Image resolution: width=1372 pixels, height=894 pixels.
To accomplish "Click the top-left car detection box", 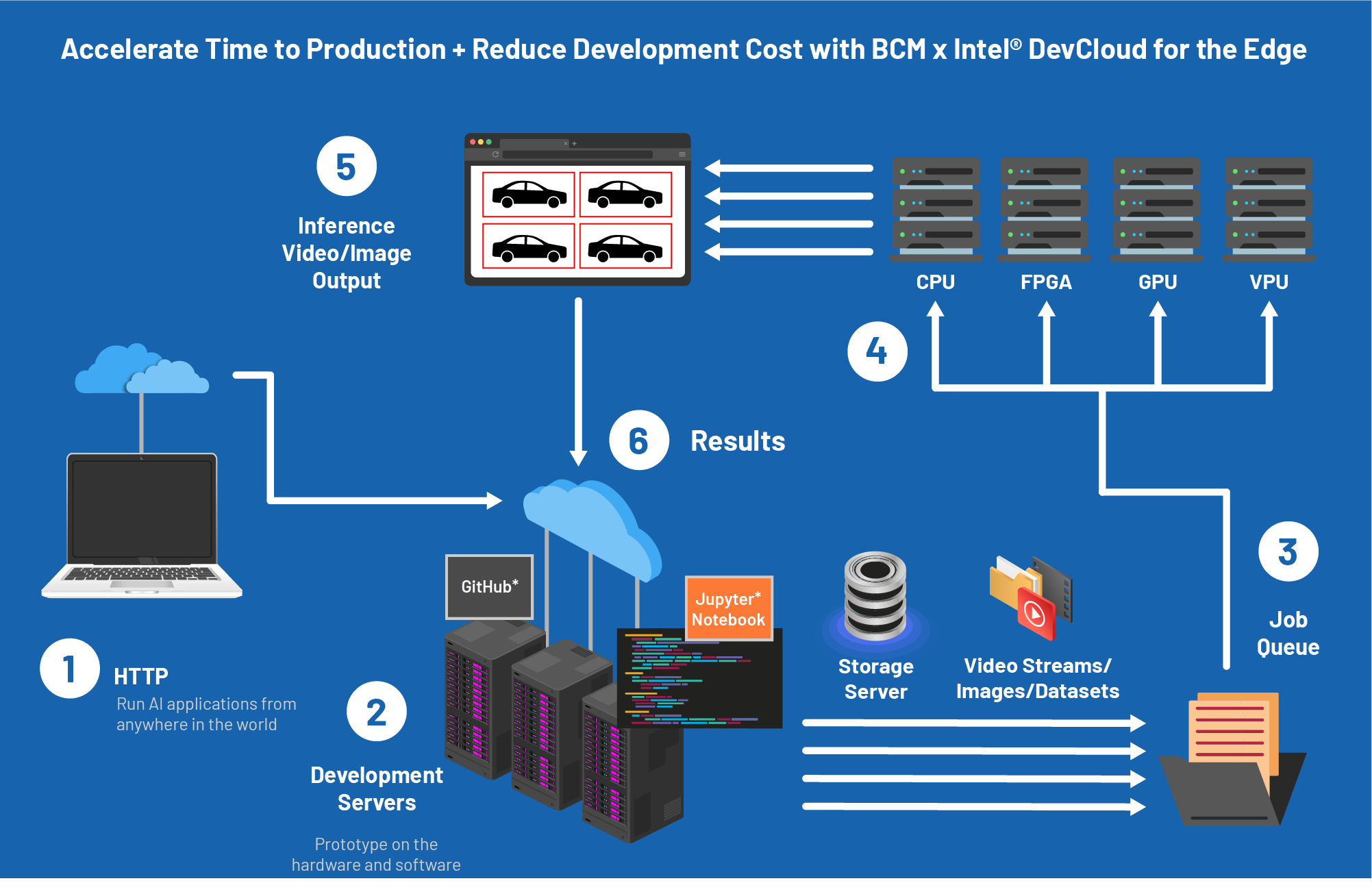I will click(529, 195).
